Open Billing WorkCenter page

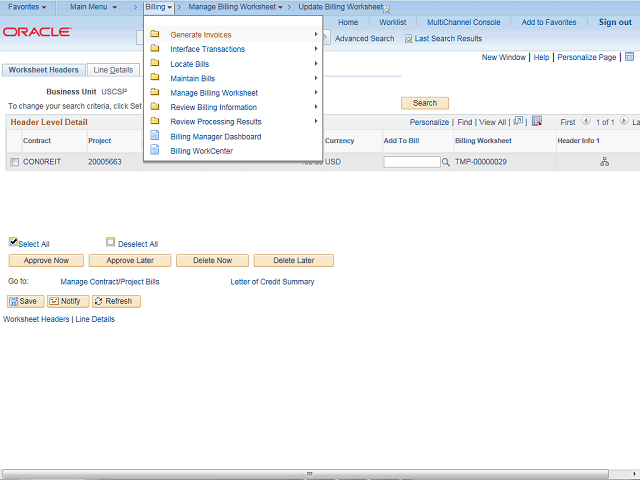[201, 151]
